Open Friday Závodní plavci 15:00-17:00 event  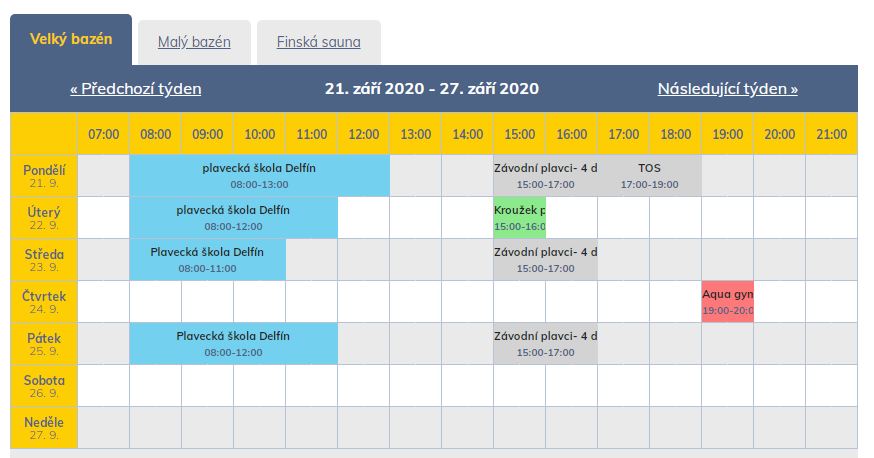pyautogui.click(x=545, y=344)
